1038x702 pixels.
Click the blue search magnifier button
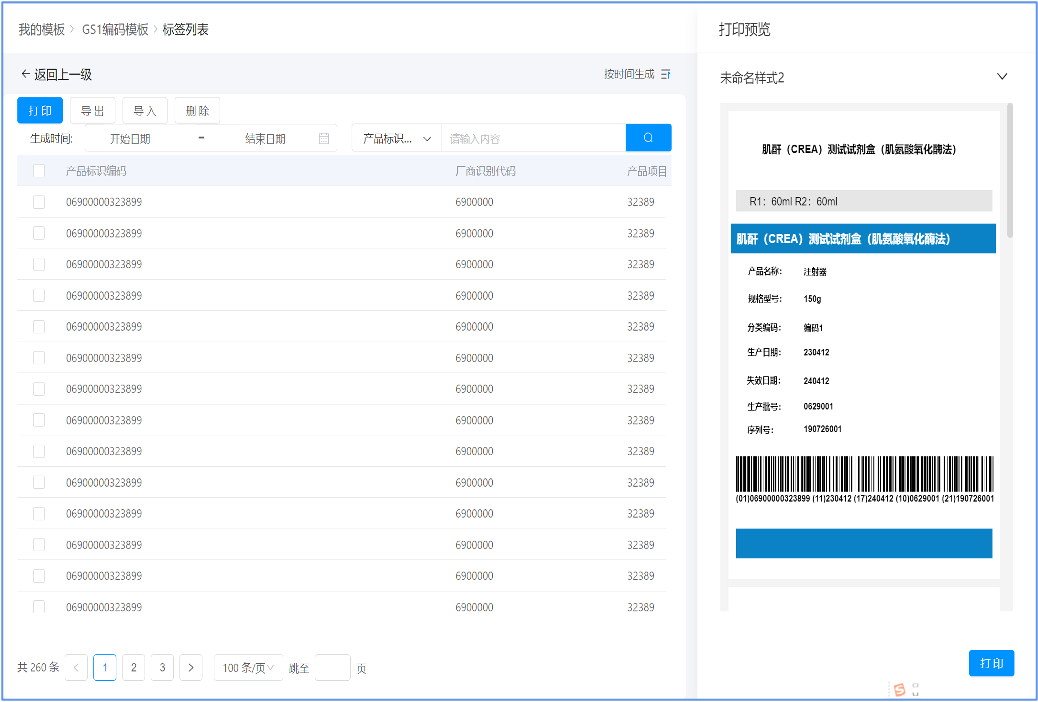(x=648, y=138)
